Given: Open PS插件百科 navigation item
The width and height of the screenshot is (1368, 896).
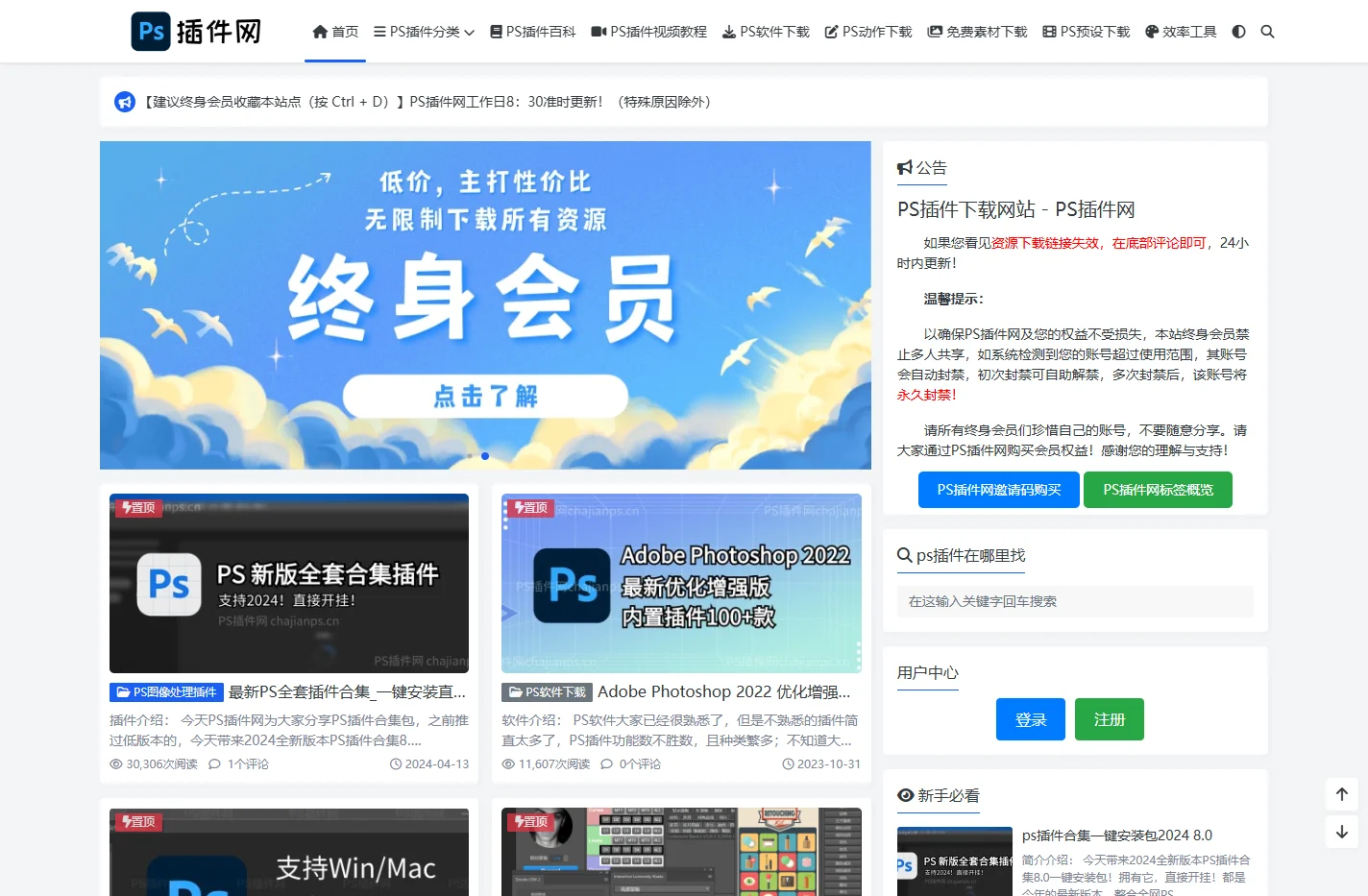Looking at the screenshot, I should 532,32.
